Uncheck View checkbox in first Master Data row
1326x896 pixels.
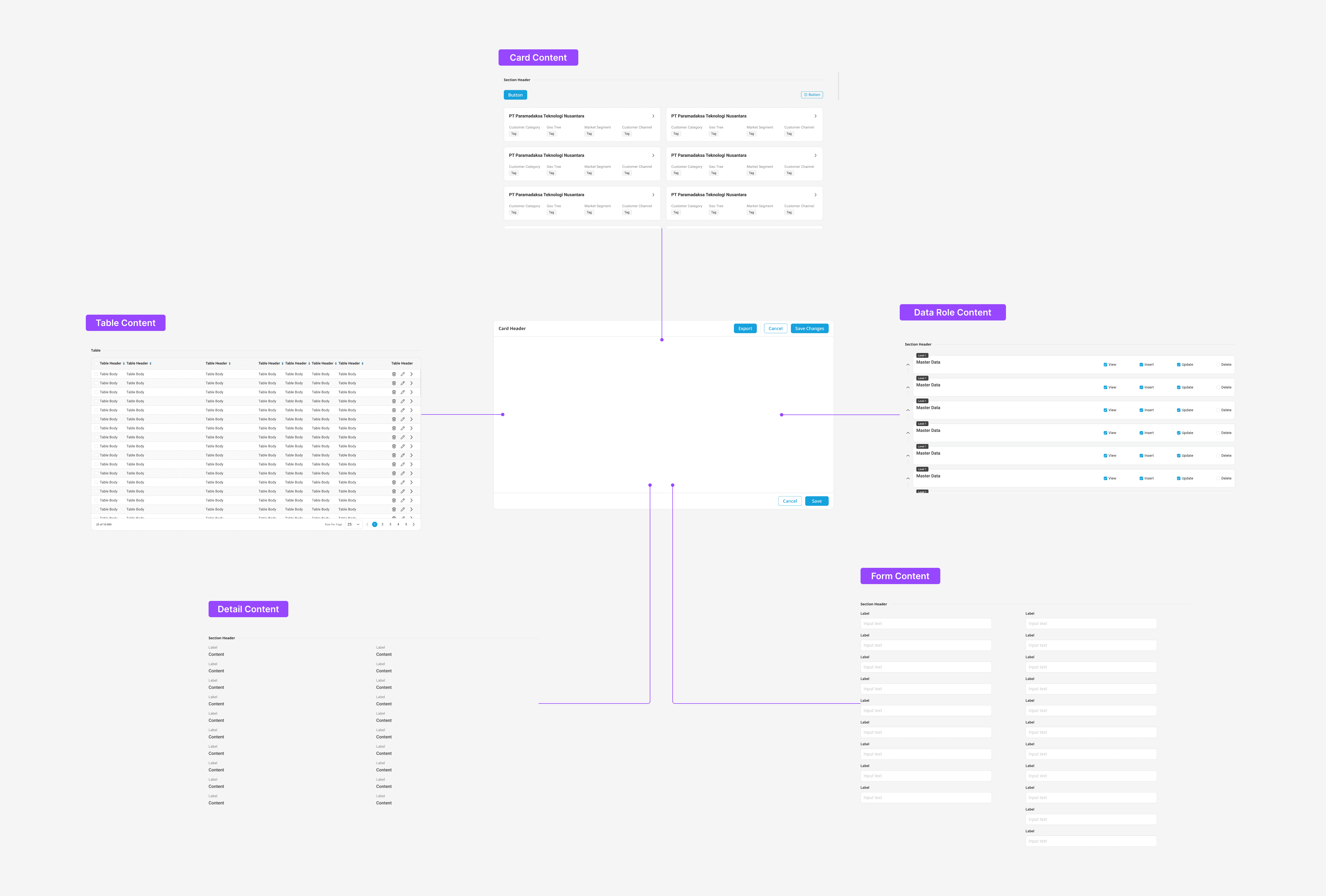tap(1105, 365)
